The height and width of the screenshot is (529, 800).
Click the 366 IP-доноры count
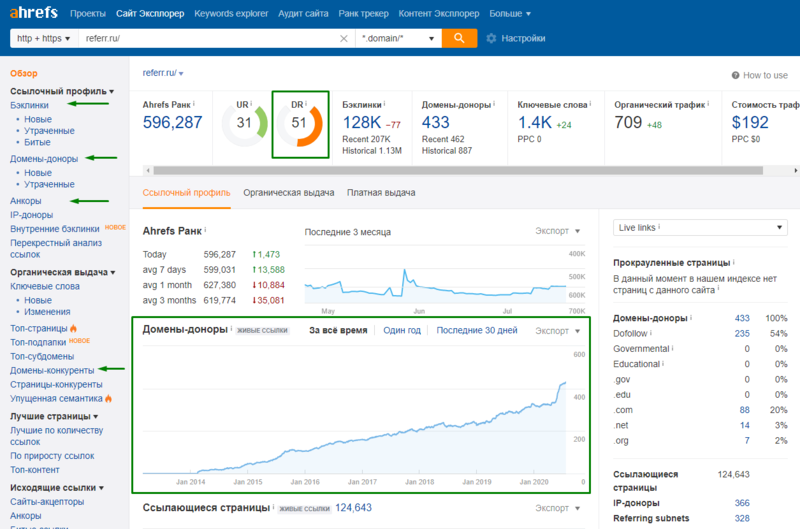(x=742, y=503)
